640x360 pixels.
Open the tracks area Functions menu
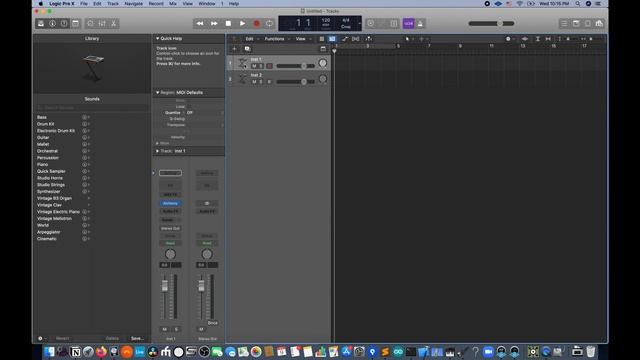pos(276,39)
